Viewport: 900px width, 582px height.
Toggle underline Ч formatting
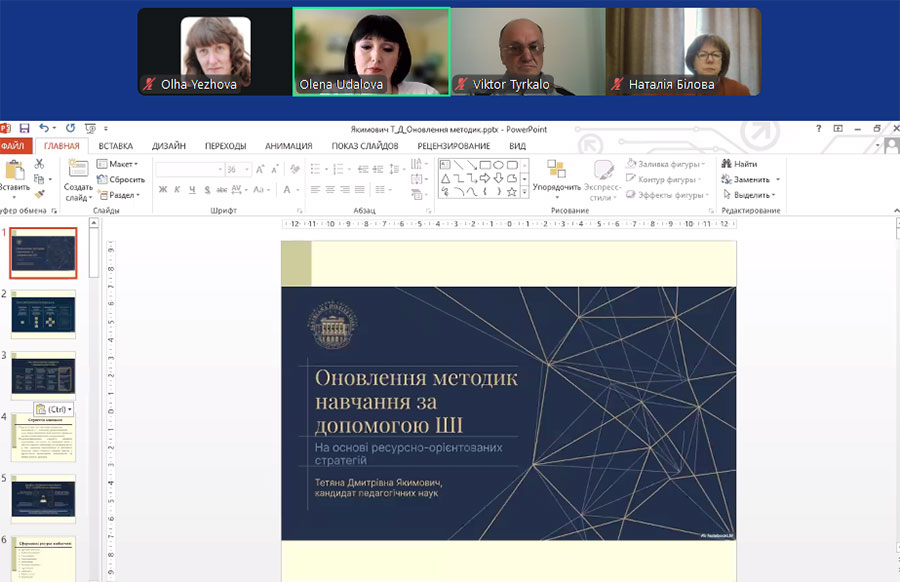pyautogui.click(x=191, y=190)
